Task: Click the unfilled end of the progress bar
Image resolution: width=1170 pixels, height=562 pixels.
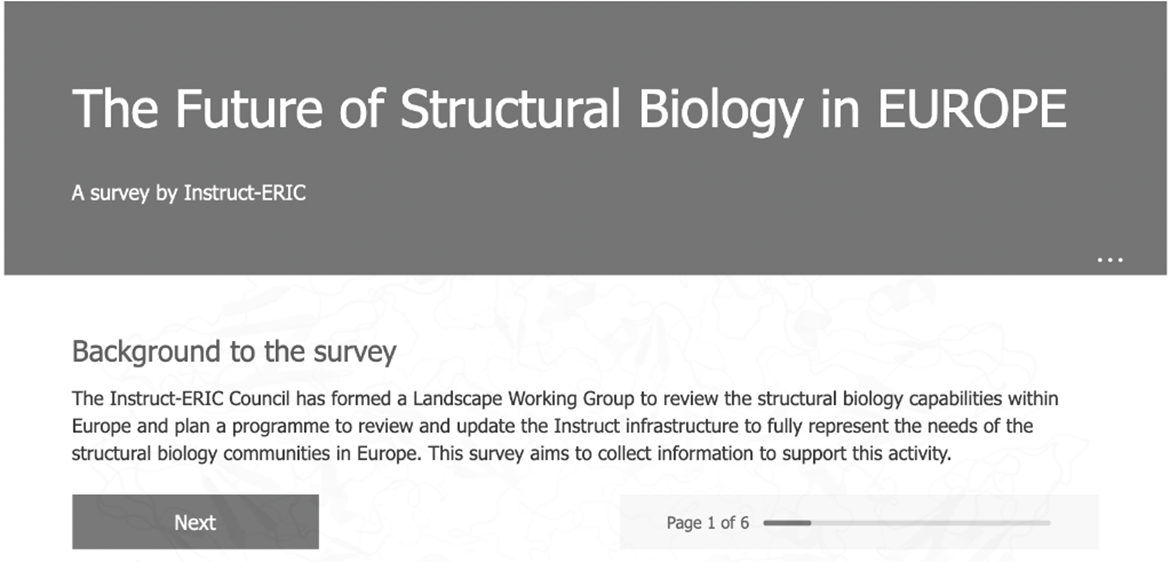Action: tap(1040, 522)
